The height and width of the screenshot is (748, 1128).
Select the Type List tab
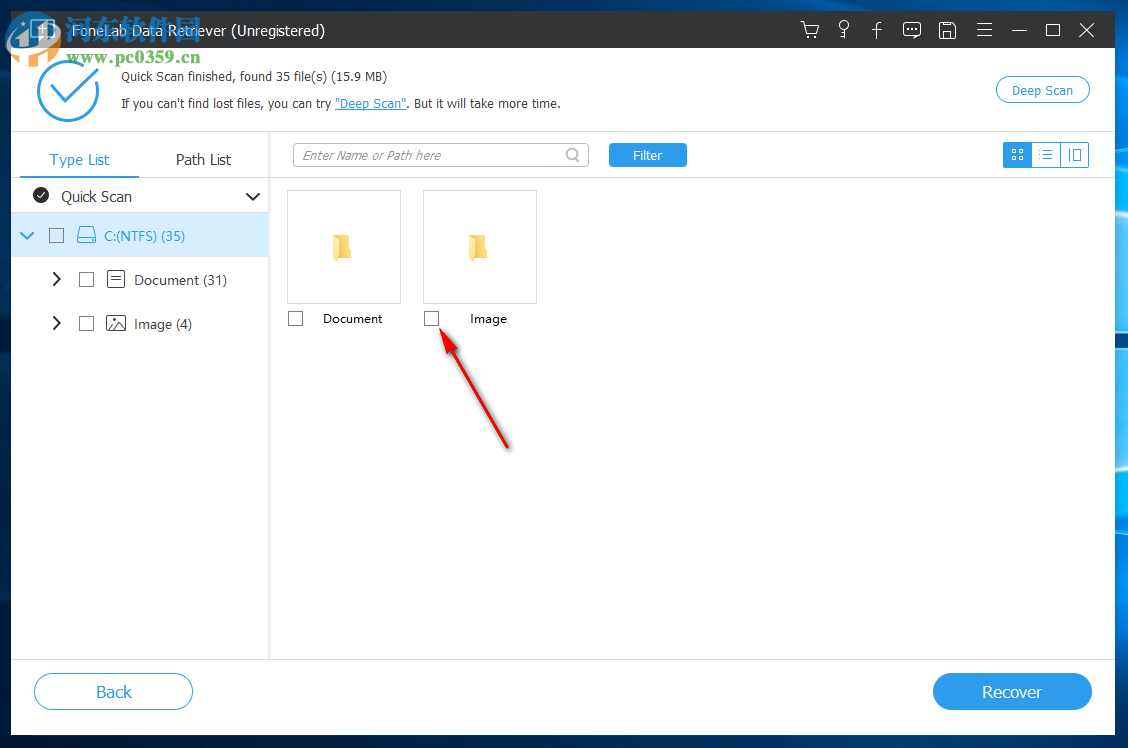pos(79,159)
